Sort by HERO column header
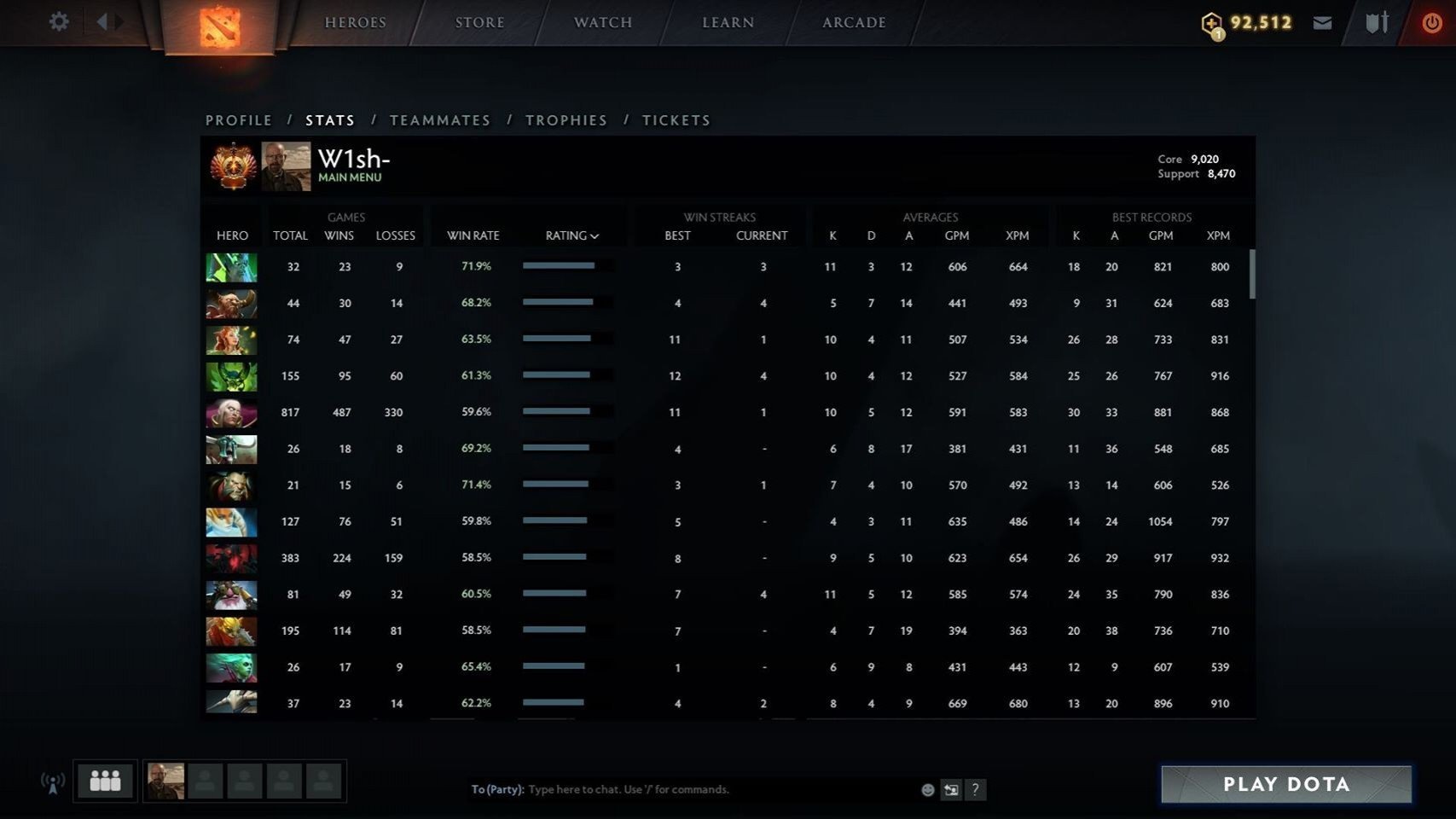Screen dimensions: 1456x819 click(x=232, y=235)
